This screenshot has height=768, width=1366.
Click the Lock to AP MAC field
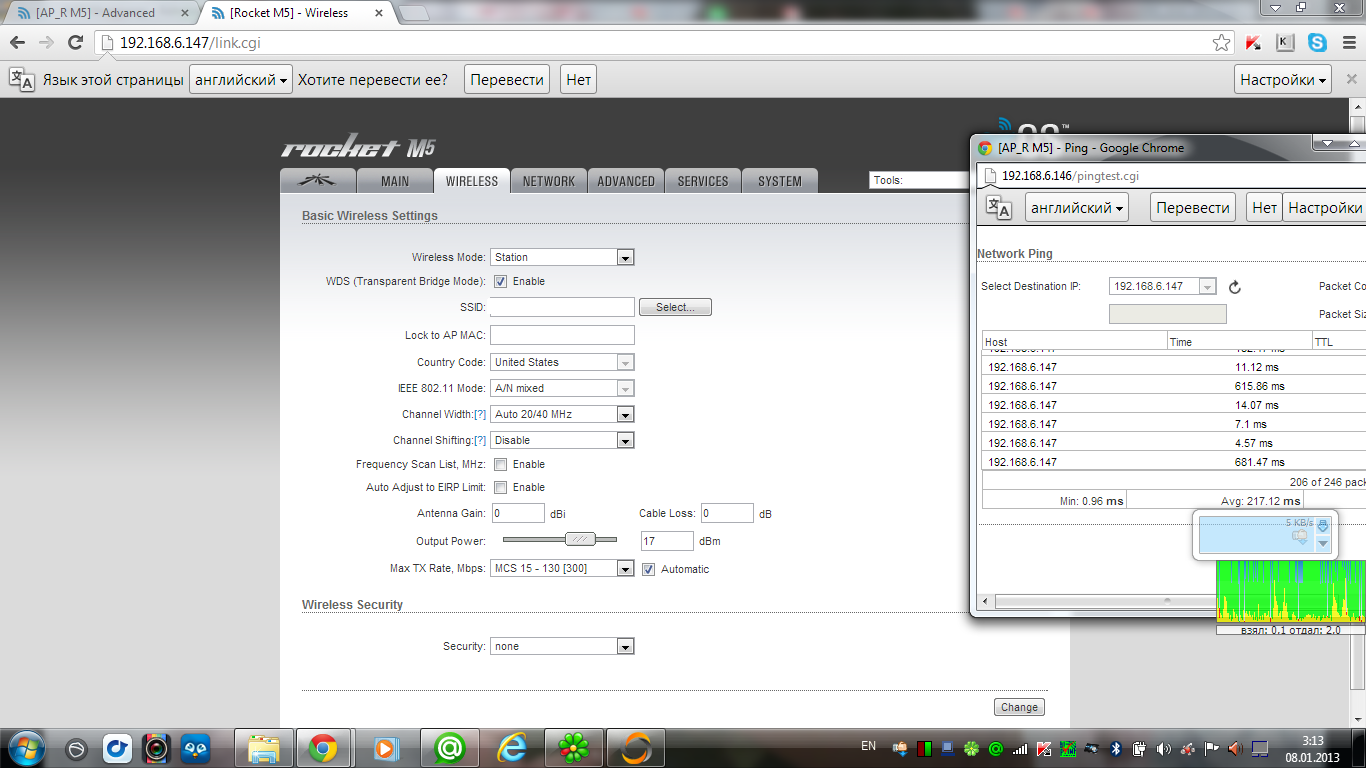pyautogui.click(x=562, y=335)
